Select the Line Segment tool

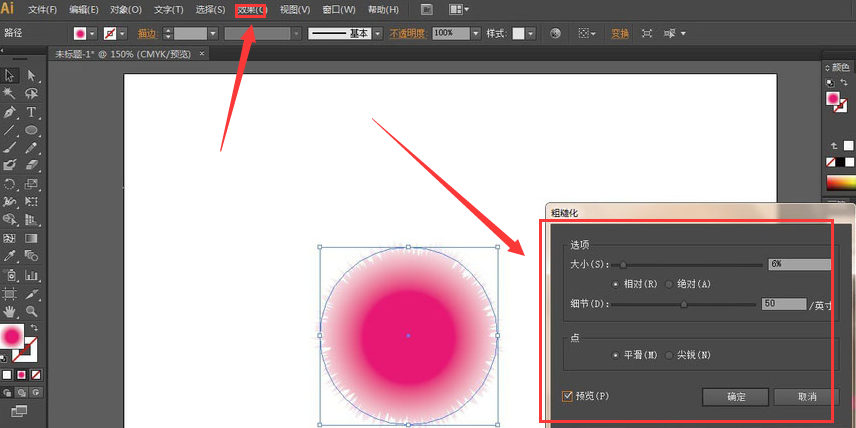point(9,130)
